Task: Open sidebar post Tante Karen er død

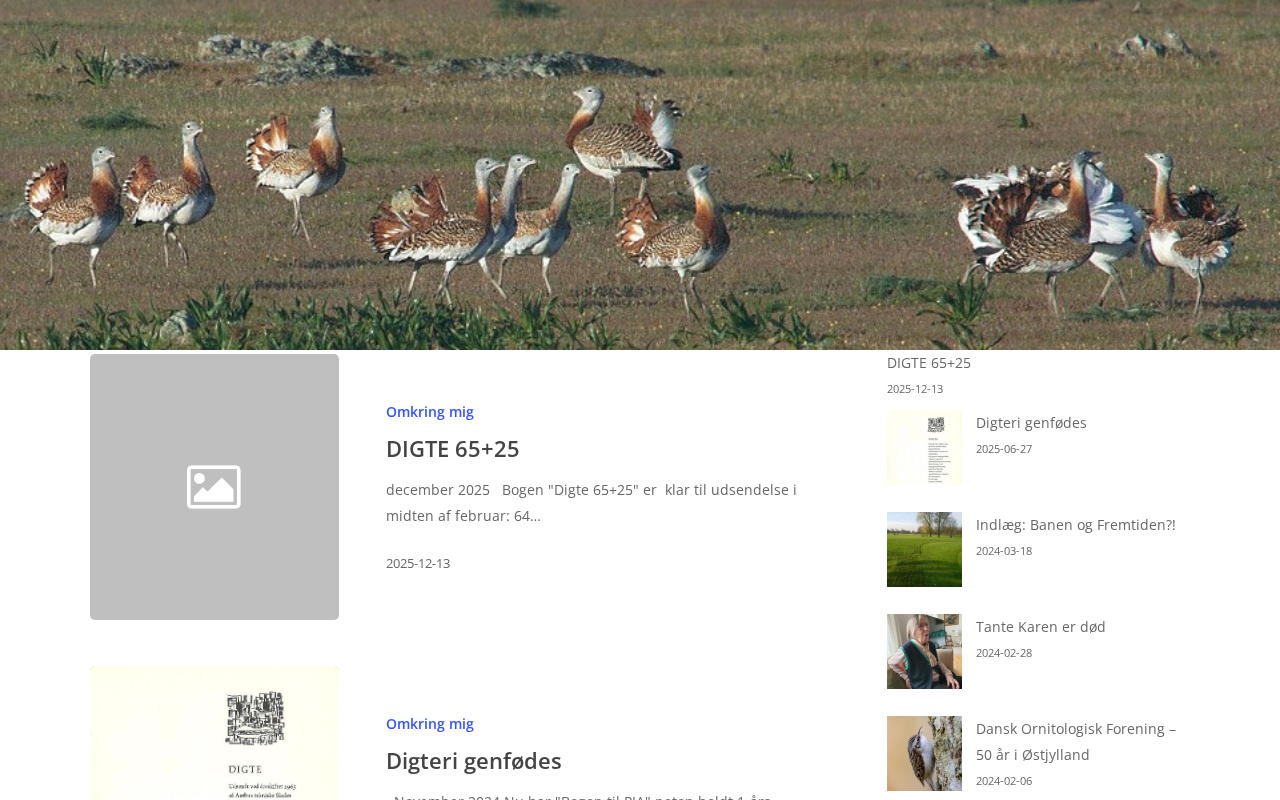Action: pyautogui.click(x=1041, y=627)
